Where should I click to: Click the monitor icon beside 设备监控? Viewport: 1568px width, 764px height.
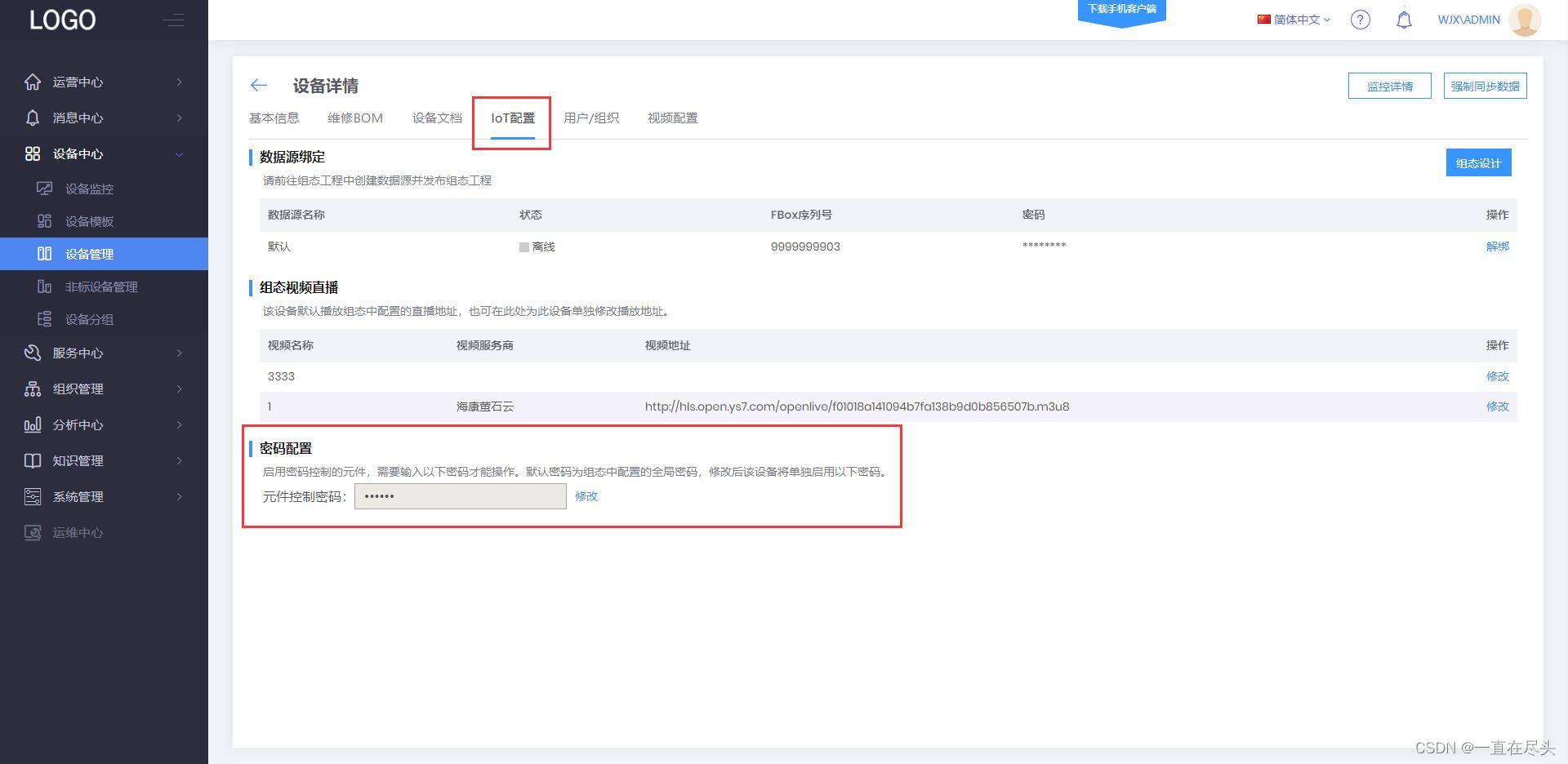click(45, 189)
